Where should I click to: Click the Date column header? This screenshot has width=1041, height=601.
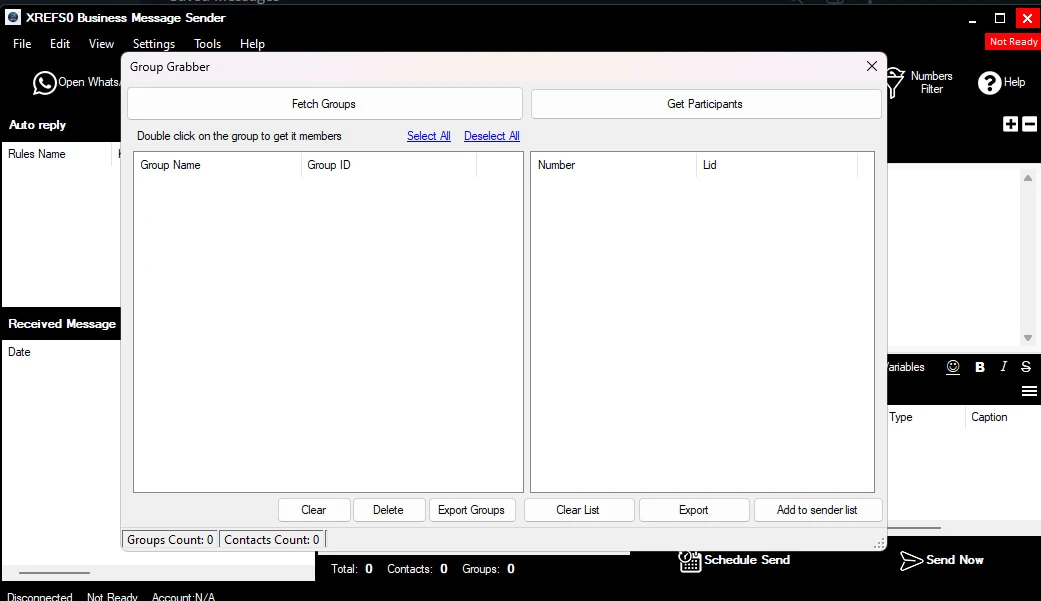click(19, 352)
